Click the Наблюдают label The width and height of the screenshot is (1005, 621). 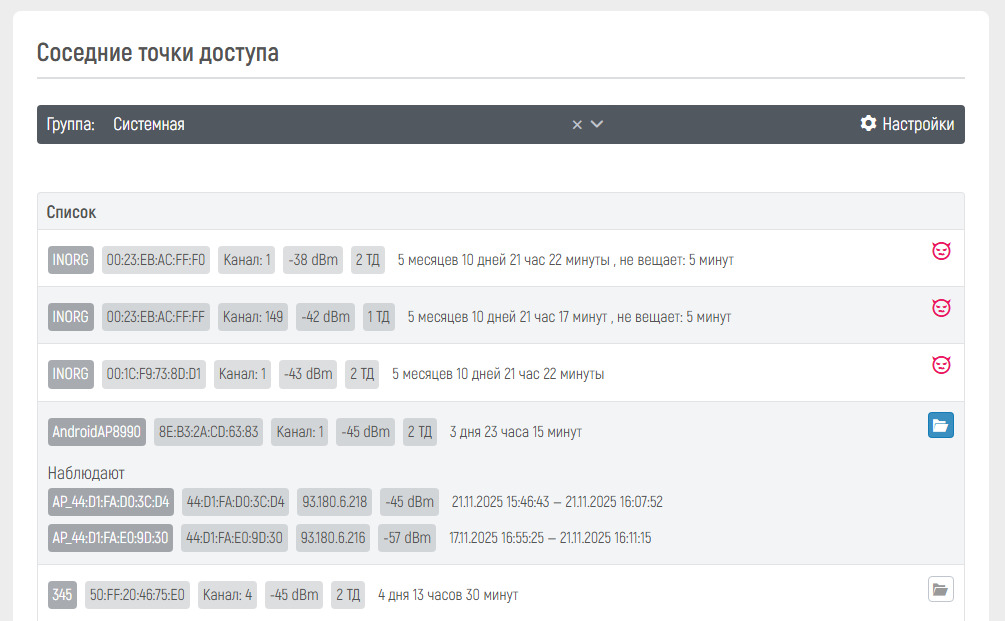86,473
